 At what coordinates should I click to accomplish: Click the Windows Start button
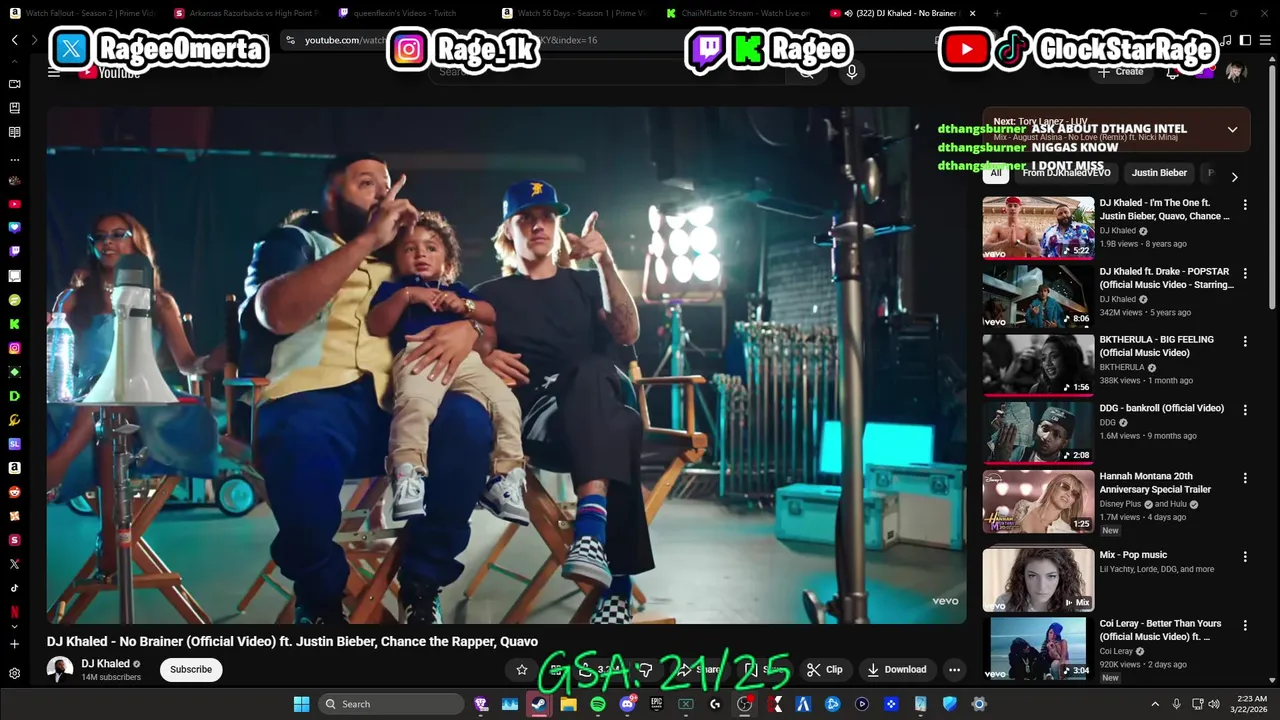(301, 704)
